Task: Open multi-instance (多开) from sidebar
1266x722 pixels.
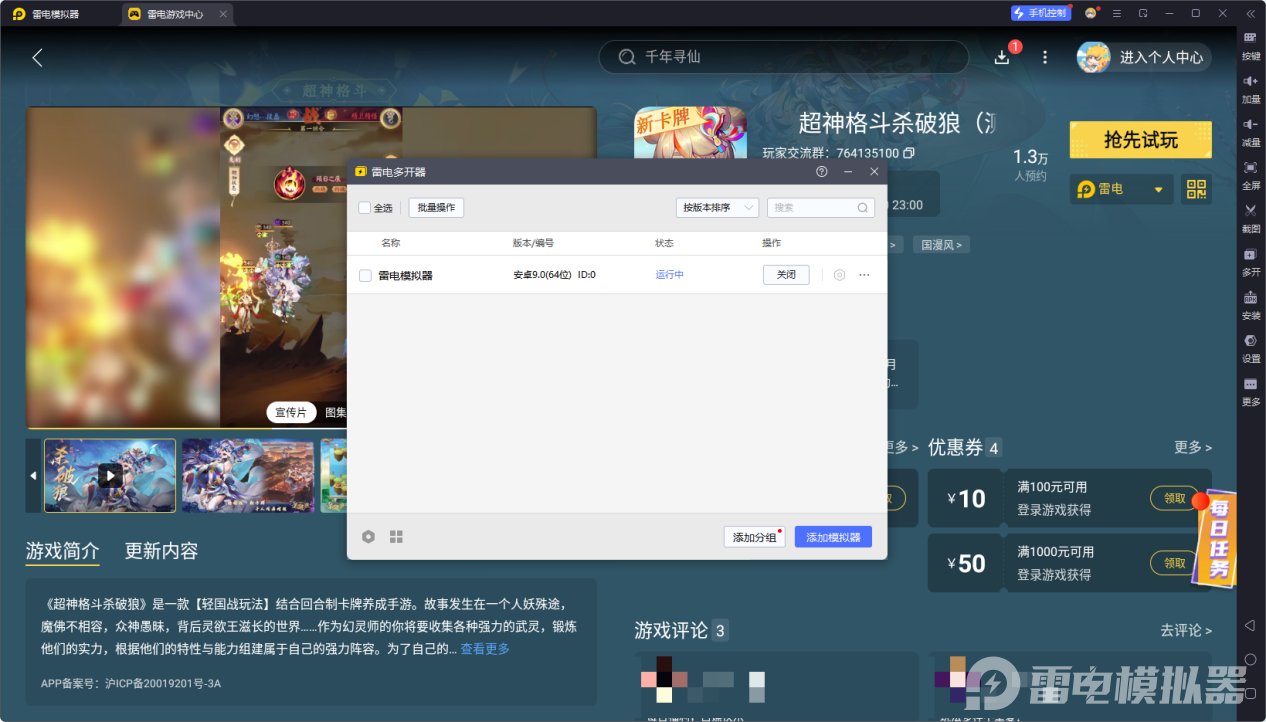Action: click(1250, 261)
